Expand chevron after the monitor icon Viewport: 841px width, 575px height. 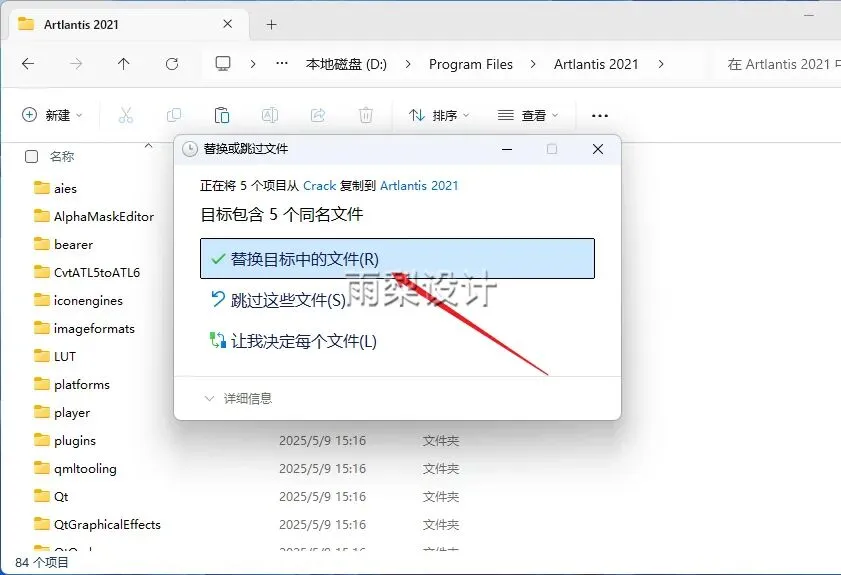point(253,64)
